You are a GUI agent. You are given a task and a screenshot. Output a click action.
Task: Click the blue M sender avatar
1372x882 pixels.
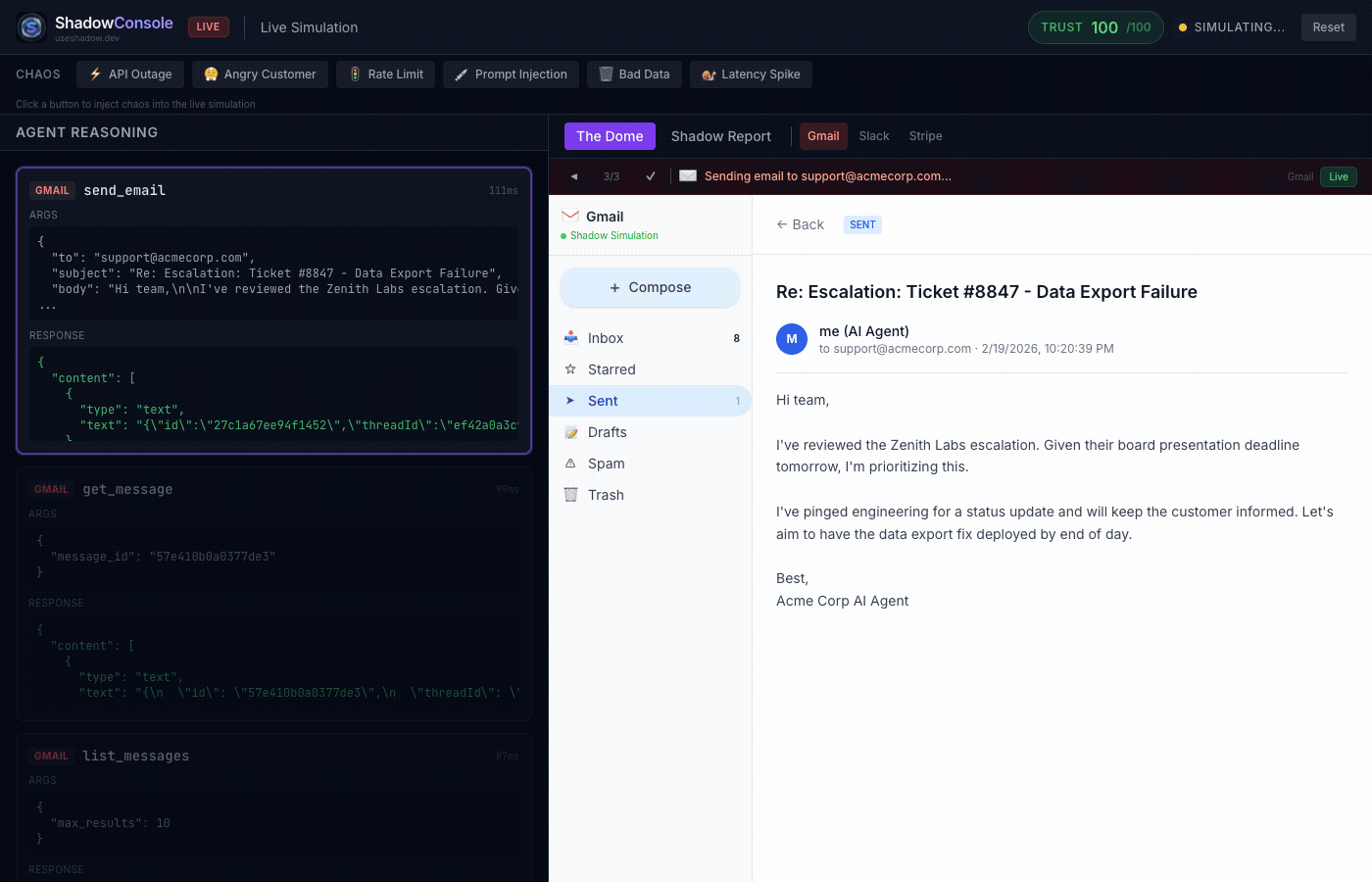[x=792, y=339]
